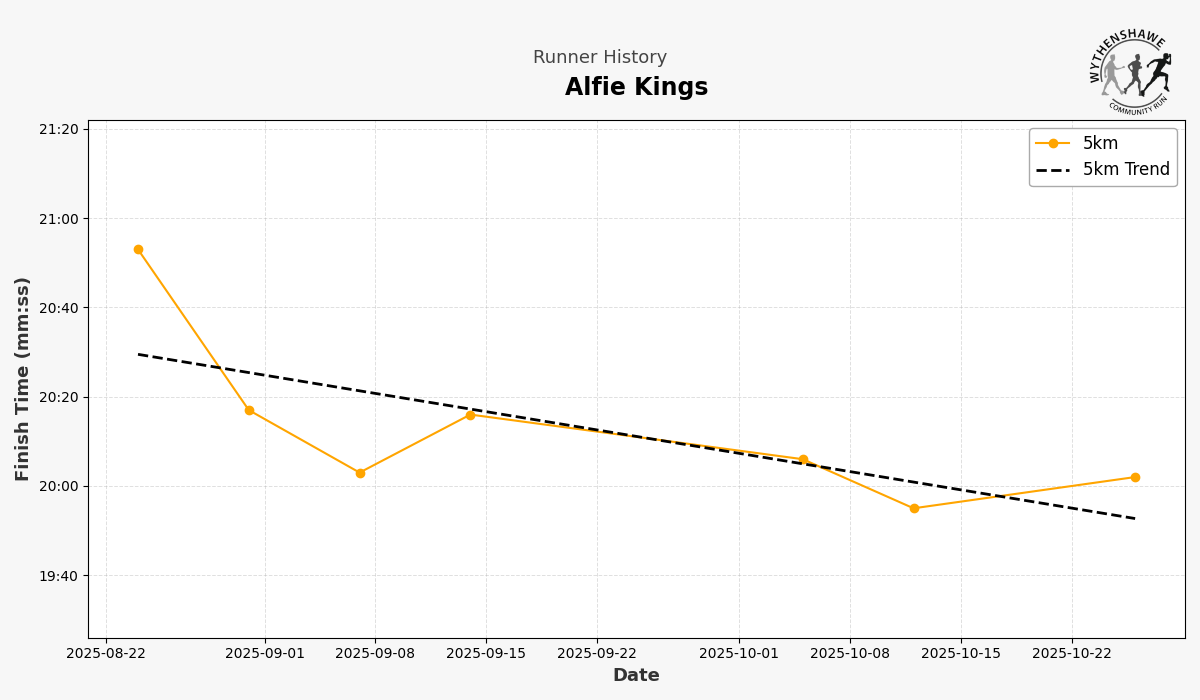The image size is (1200, 700).
Task: Click the 2025-08-22 x-axis tick label
Action: tap(106, 654)
